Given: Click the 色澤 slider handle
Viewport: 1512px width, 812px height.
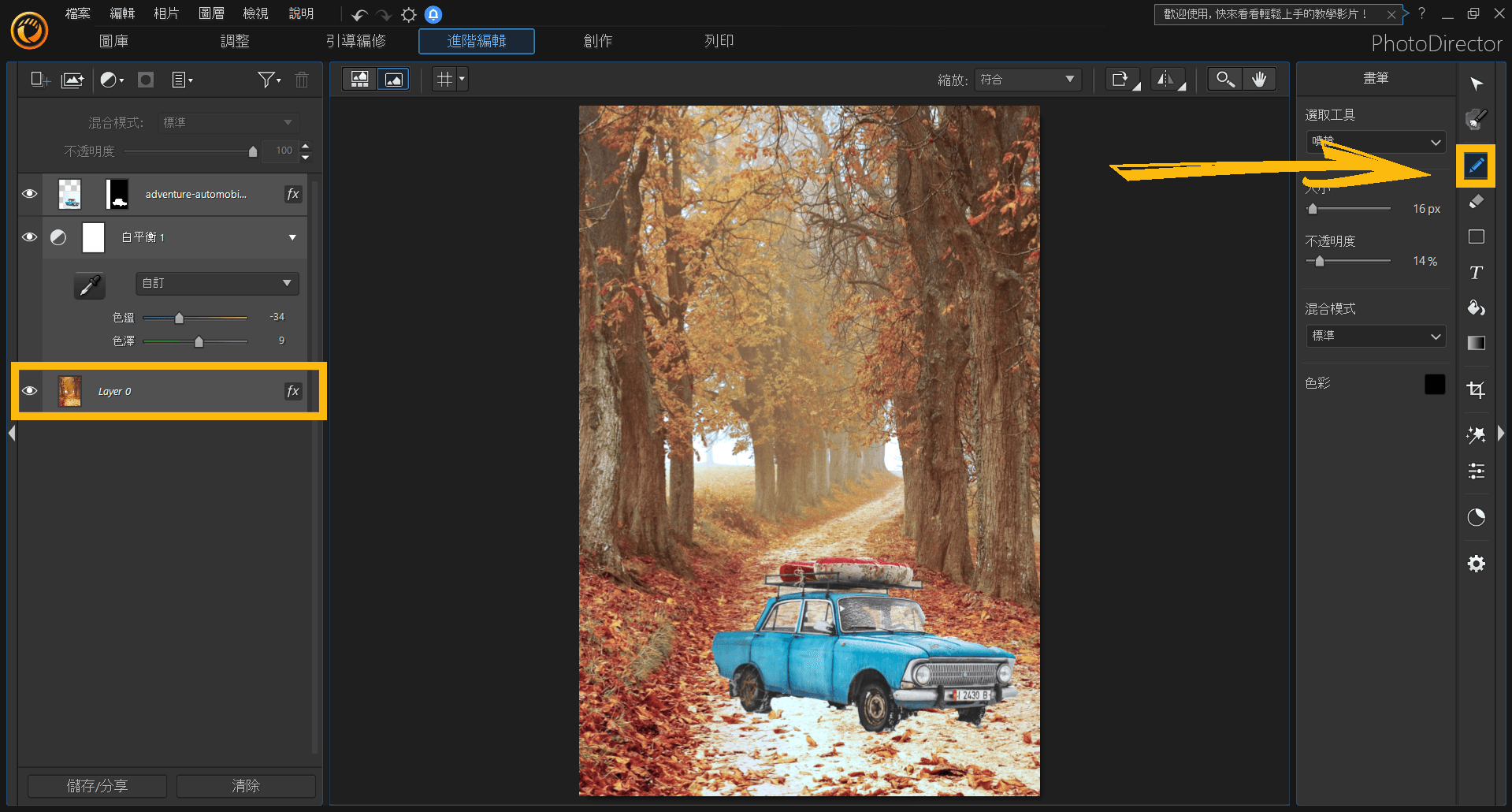Looking at the screenshot, I should tap(199, 341).
